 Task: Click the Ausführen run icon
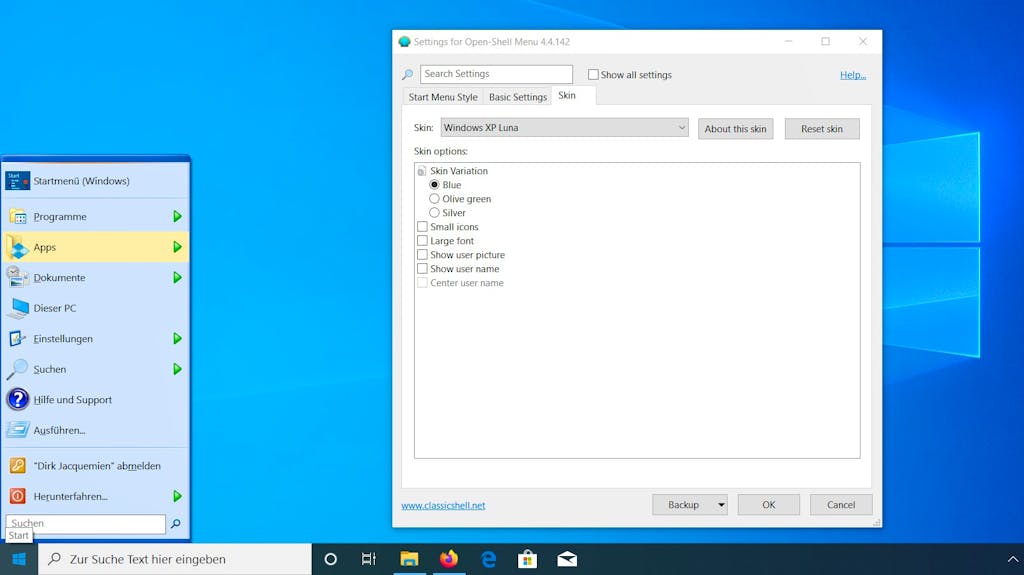point(18,430)
